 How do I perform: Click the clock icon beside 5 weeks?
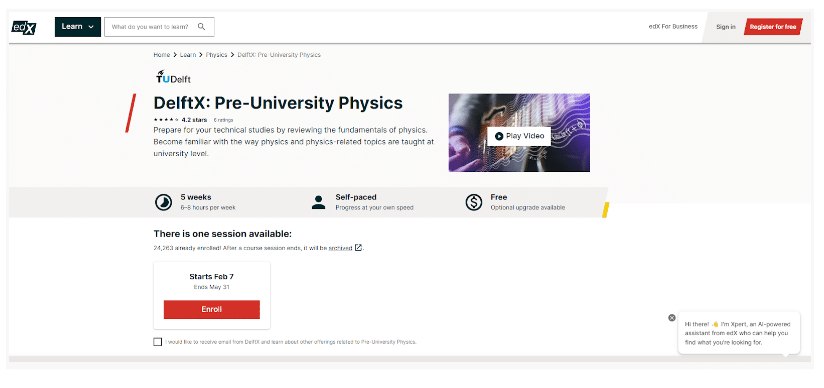coord(163,202)
